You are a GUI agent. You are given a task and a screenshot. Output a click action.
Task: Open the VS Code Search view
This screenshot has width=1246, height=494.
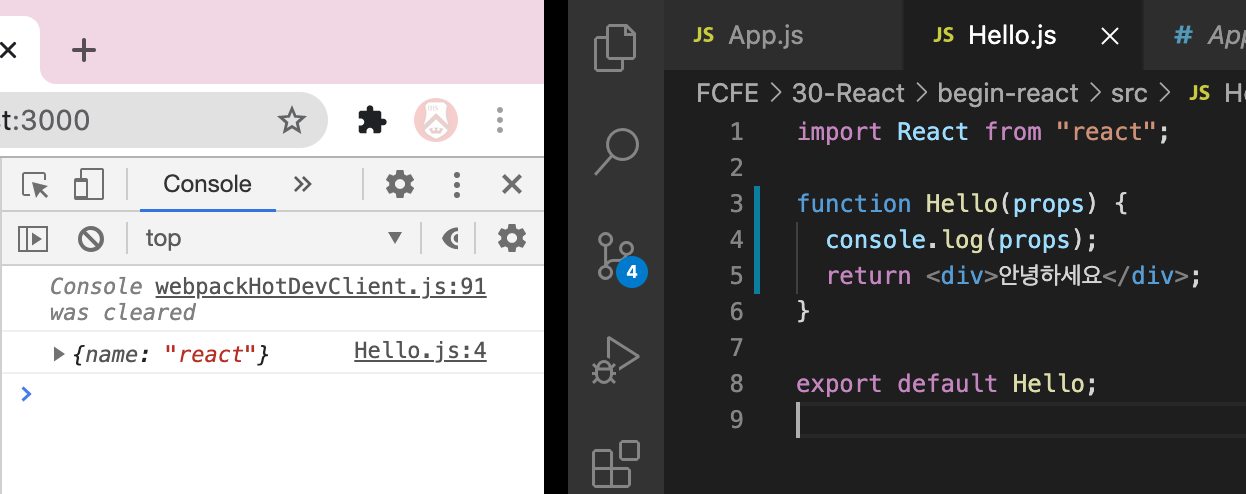pyautogui.click(x=615, y=151)
